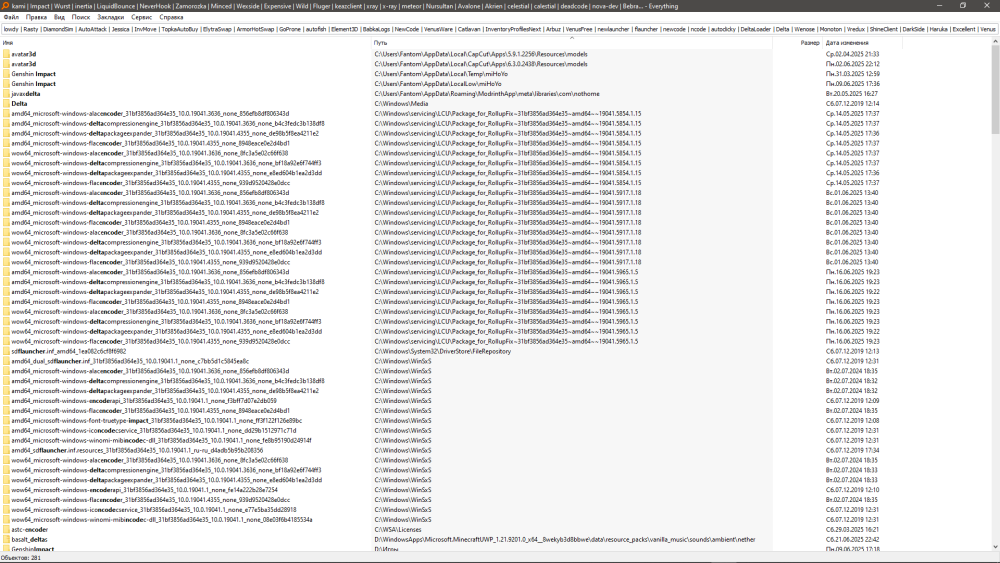1000x563 pixels.
Task: Click folder icon of javaxdelta
Action: click(x=6, y=93)
